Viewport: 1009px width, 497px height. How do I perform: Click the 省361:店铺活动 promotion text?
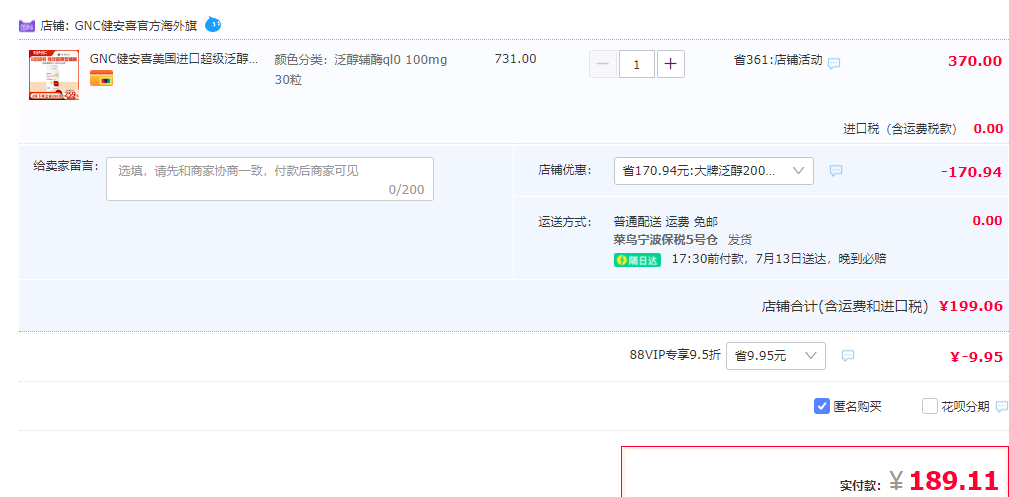point(777,60)
